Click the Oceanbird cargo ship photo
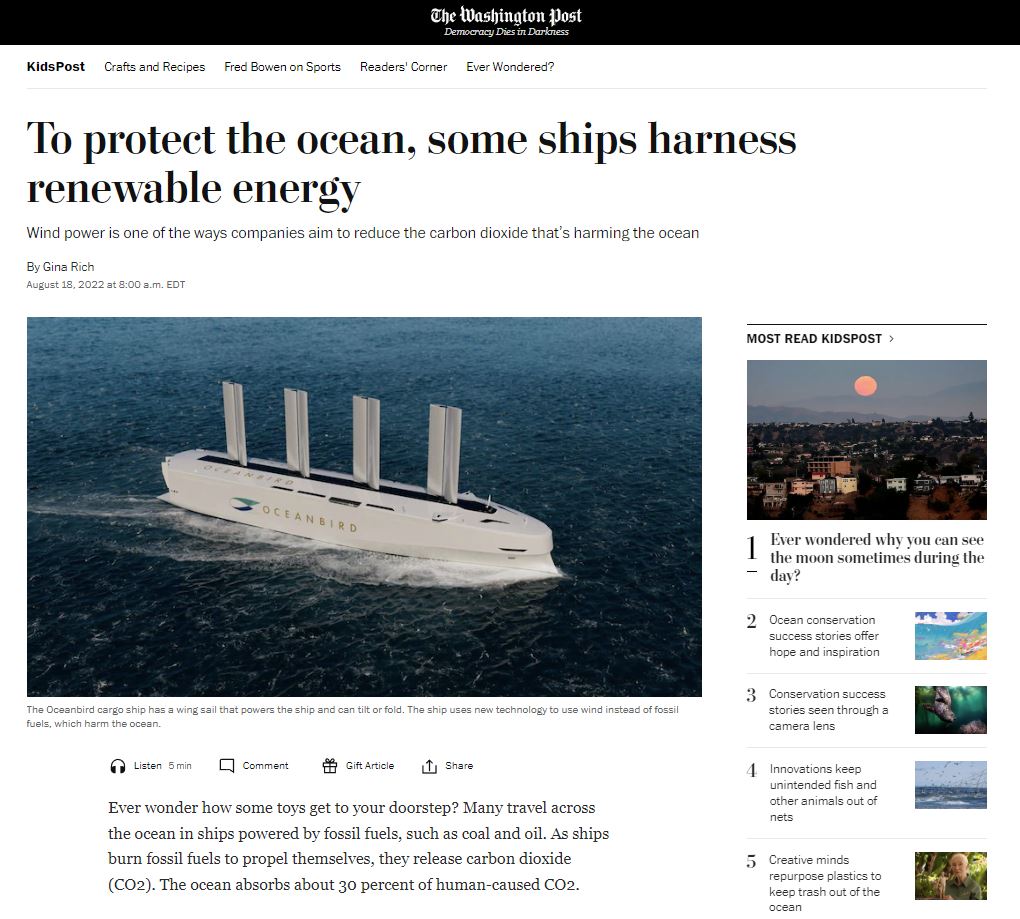Image resolution: width=1020 pixels, height=919 pixels. (x=364, y=507)
